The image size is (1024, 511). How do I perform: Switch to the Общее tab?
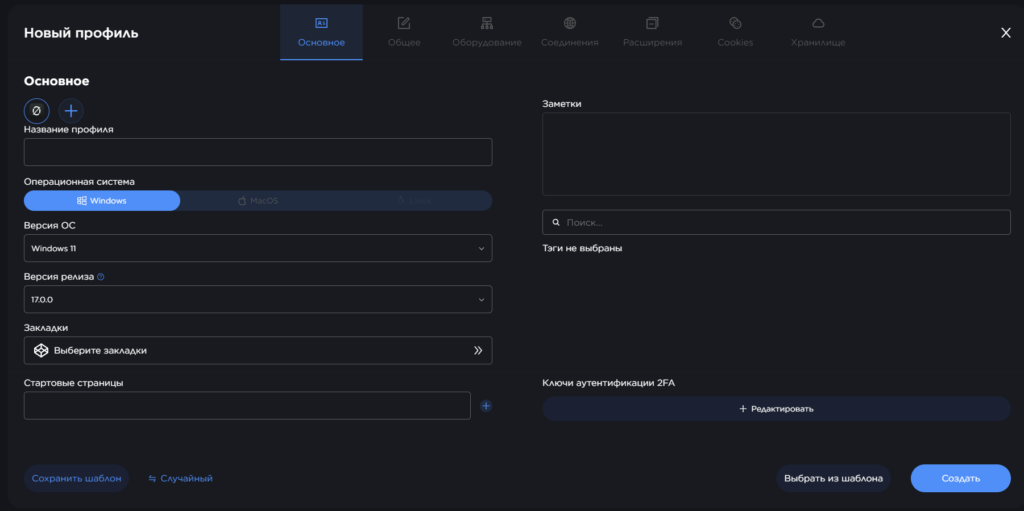coord(404,33)
